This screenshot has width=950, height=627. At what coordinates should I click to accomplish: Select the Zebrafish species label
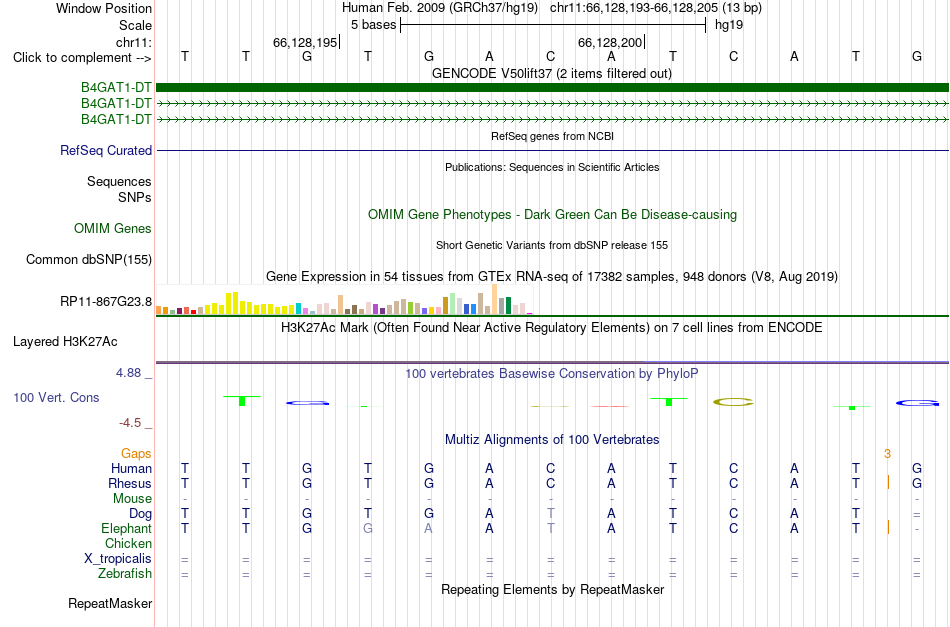[125, 573]
